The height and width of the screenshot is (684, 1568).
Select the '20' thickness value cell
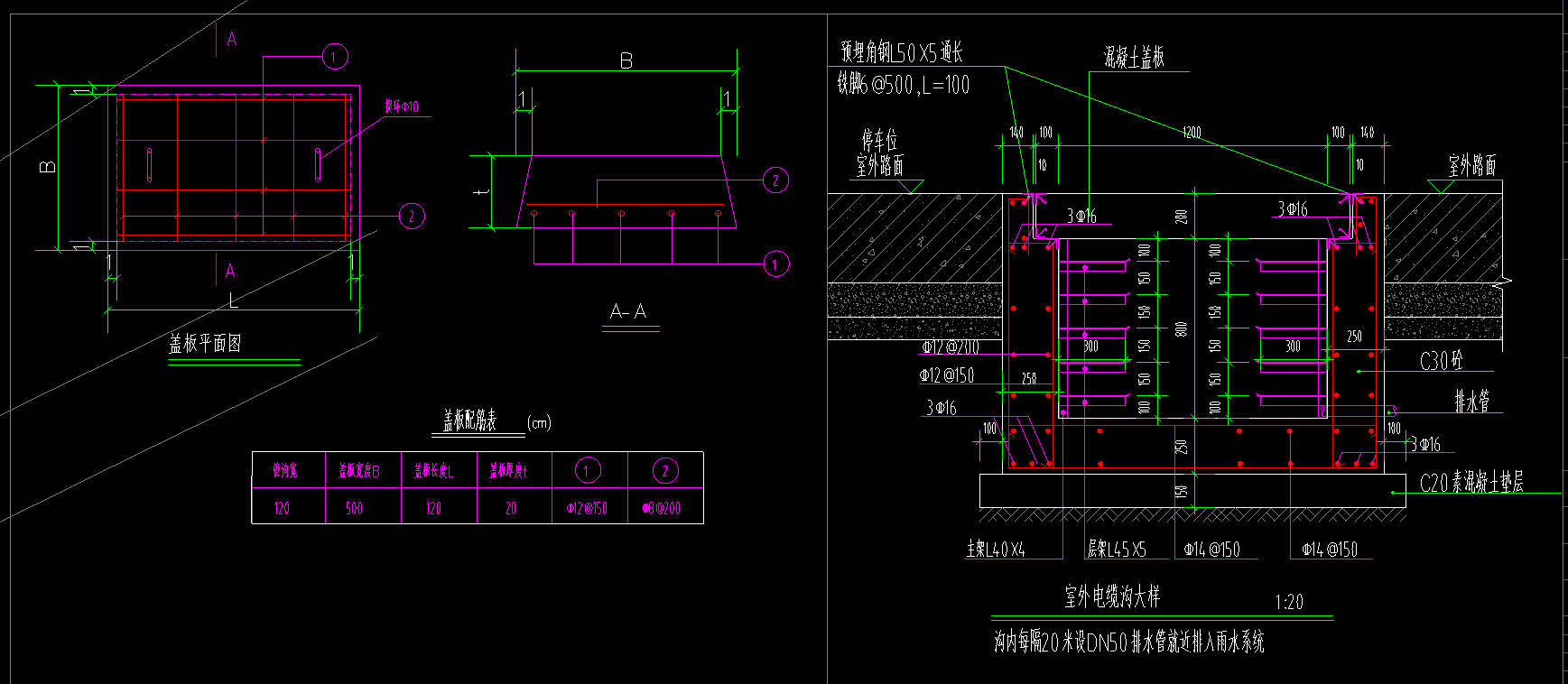pos(511,508)
